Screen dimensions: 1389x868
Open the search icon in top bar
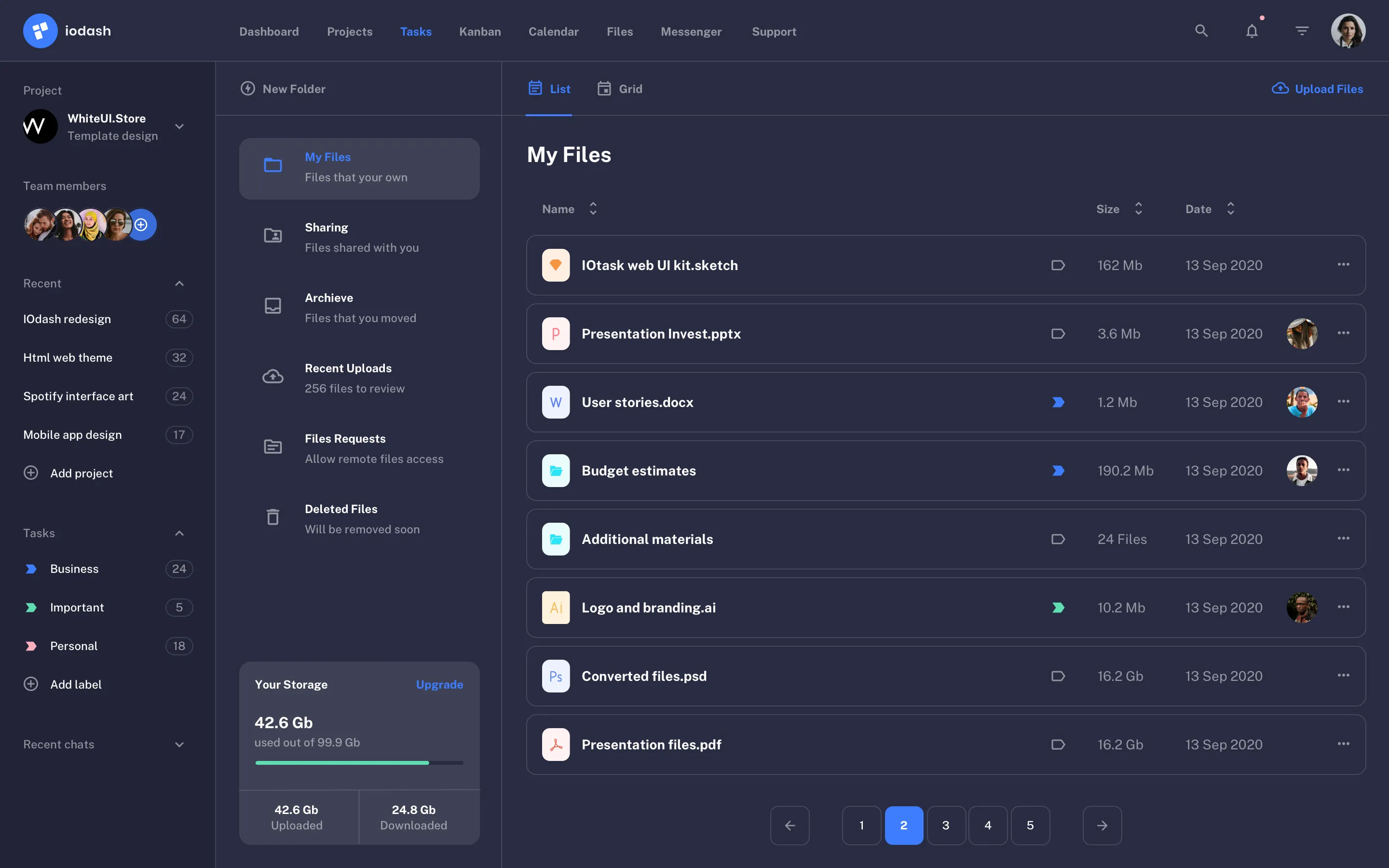point(1201,30)
